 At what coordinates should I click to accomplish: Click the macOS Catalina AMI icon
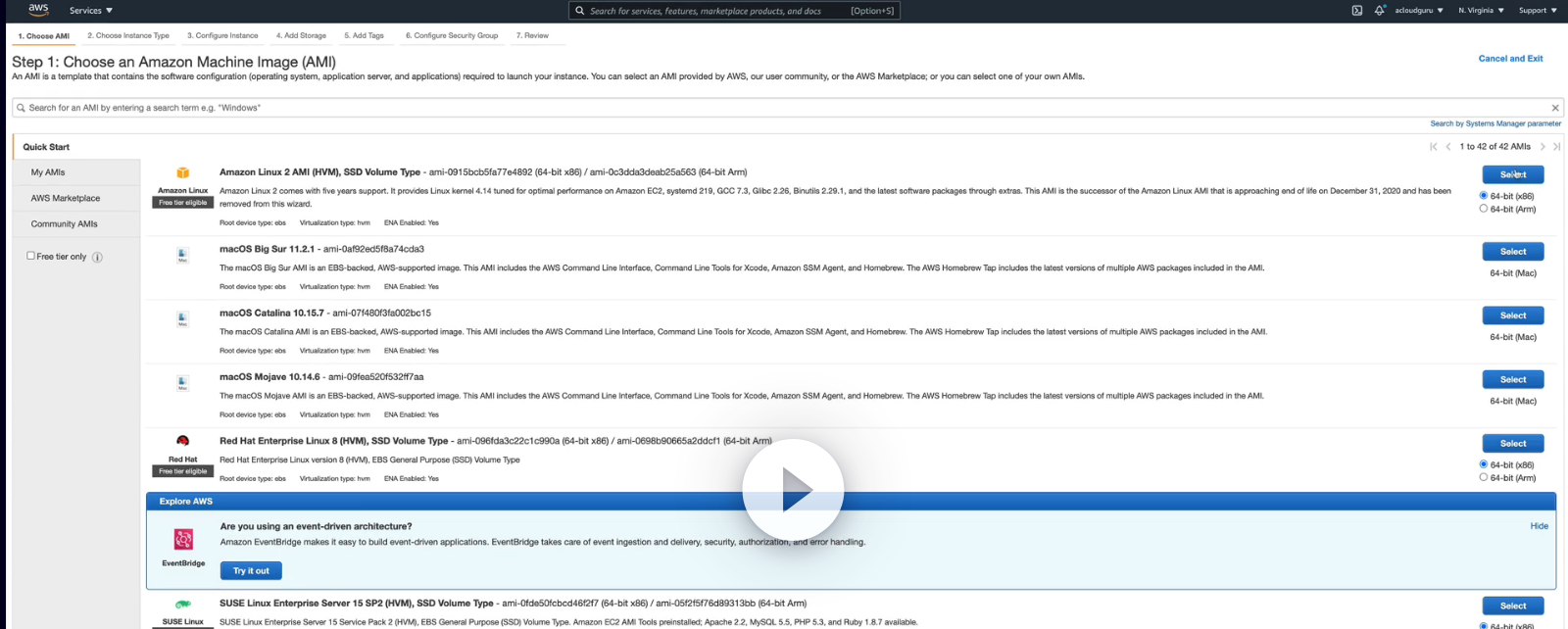tap(182, 319)
